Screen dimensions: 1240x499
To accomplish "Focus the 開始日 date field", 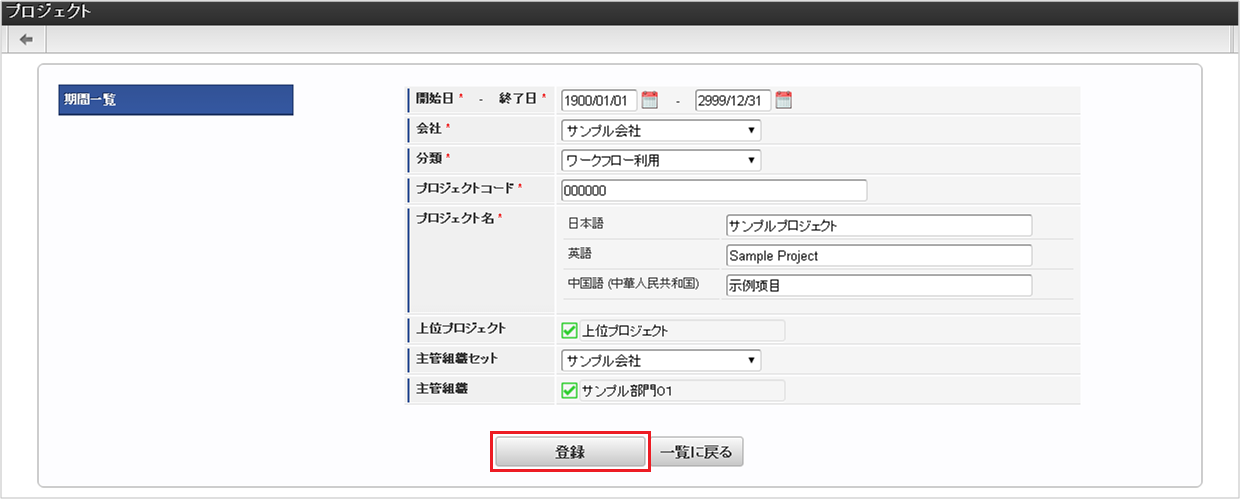I will click(x=598, y=101).
